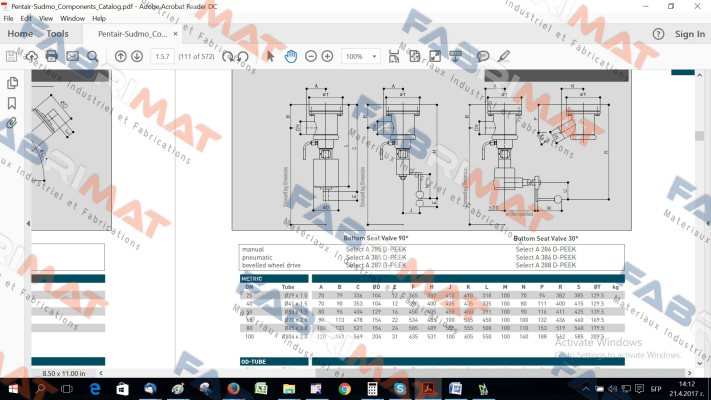
Task: Open the Help menu
Action: (99, 19)
